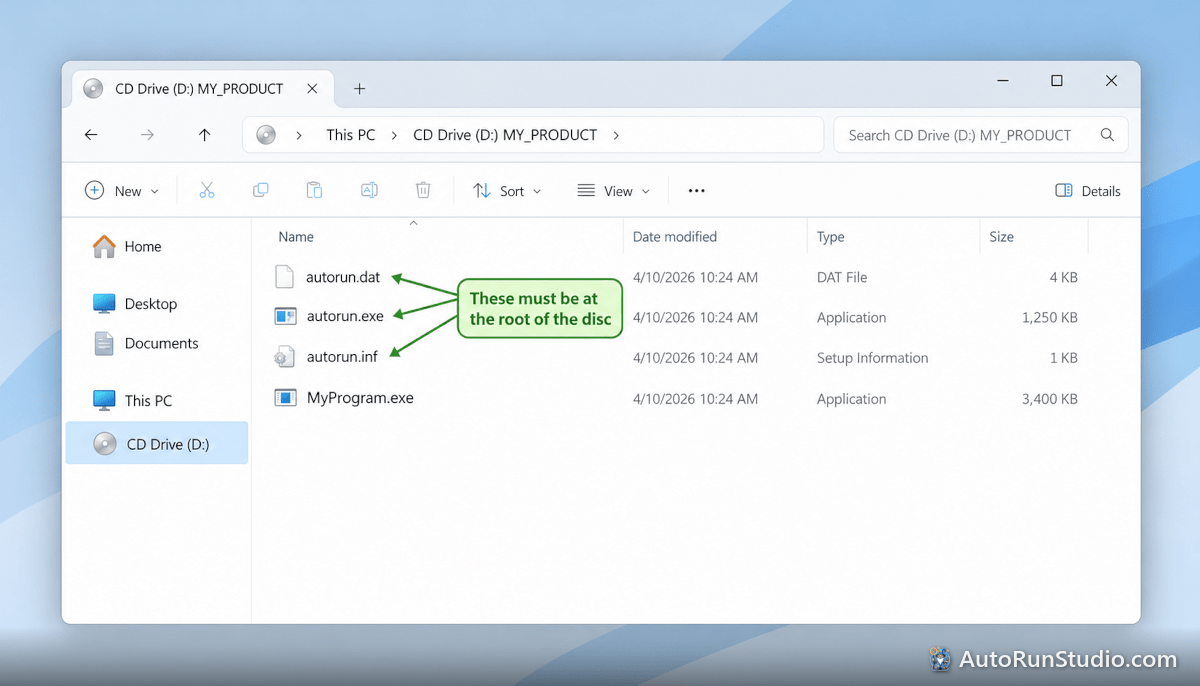Click the autorun.inf gear file icon
Screen dimensions: 1200x686
click(x=285, y=357)
